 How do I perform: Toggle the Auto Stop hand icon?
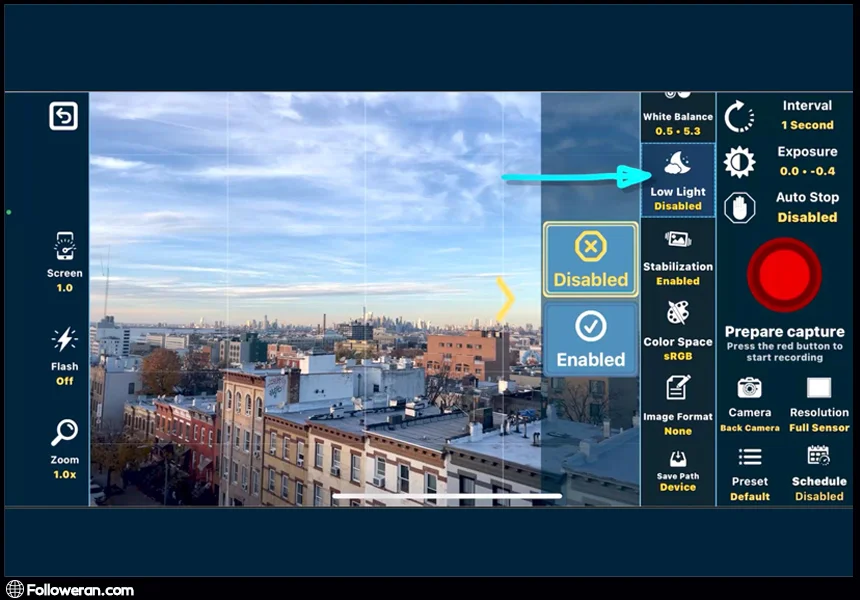tap(739, 207)
